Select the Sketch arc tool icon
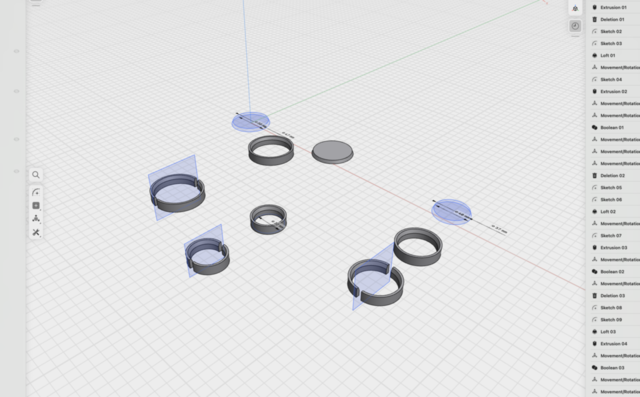640x397 pixels. point(36,192)
